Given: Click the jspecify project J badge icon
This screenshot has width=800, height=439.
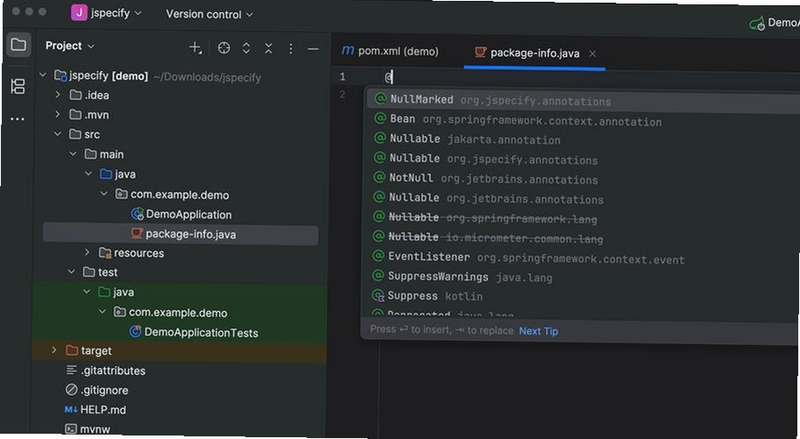Looking at the screenshot, I should 79,13.
